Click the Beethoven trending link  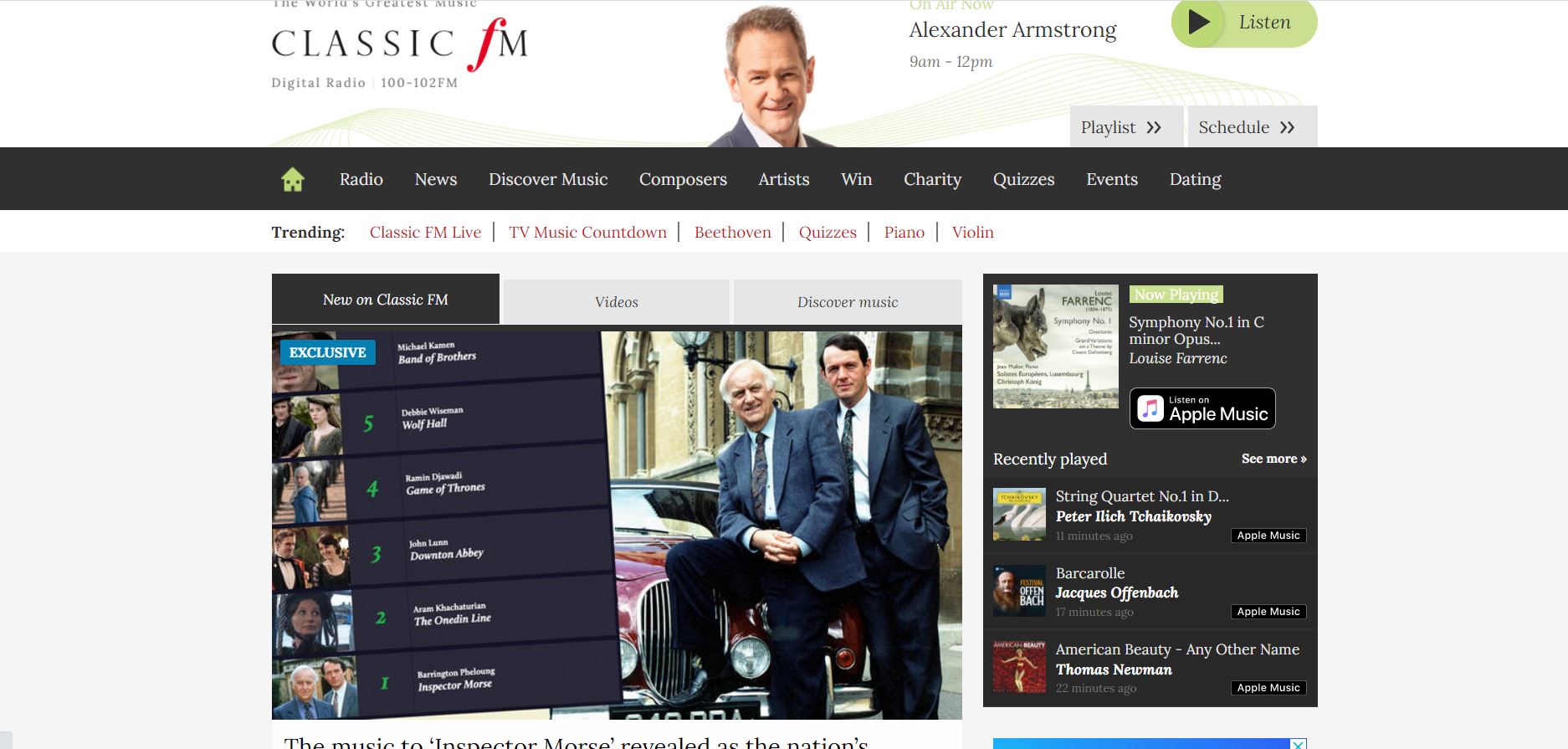(x=732, y=233)
